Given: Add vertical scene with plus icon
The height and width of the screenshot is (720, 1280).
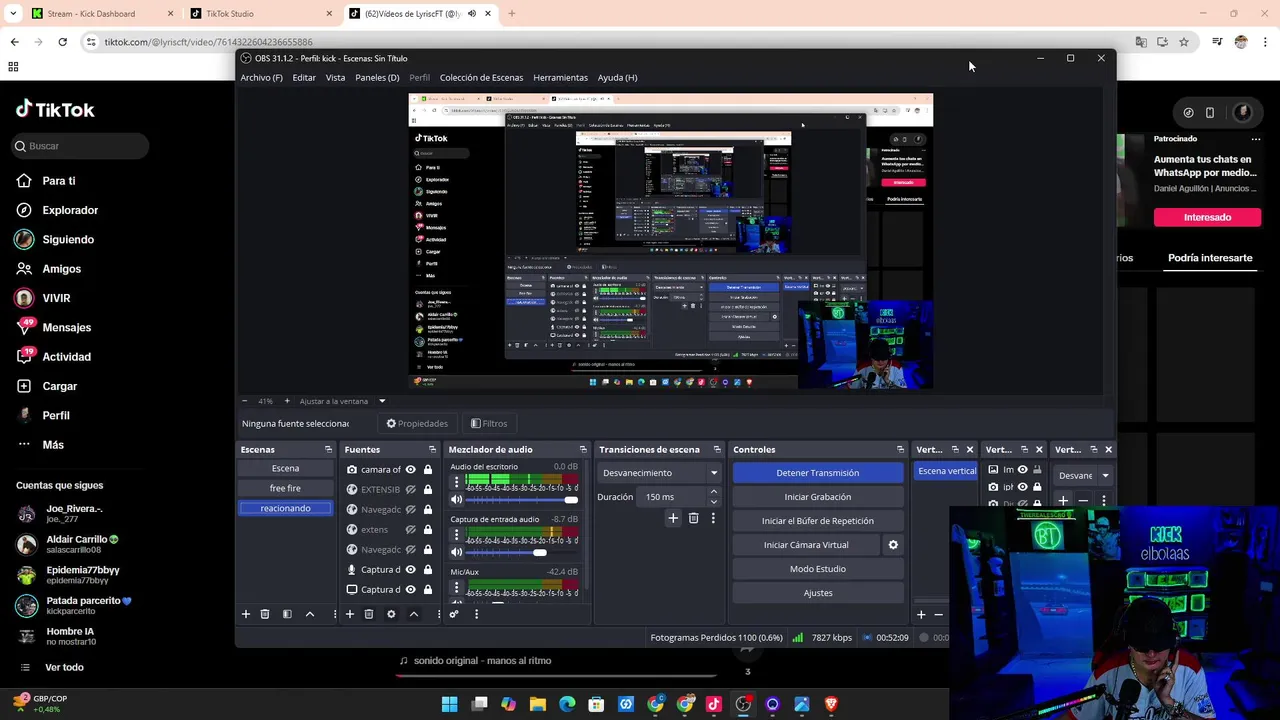Looking at the screenshot, I should tap(921, 614).
